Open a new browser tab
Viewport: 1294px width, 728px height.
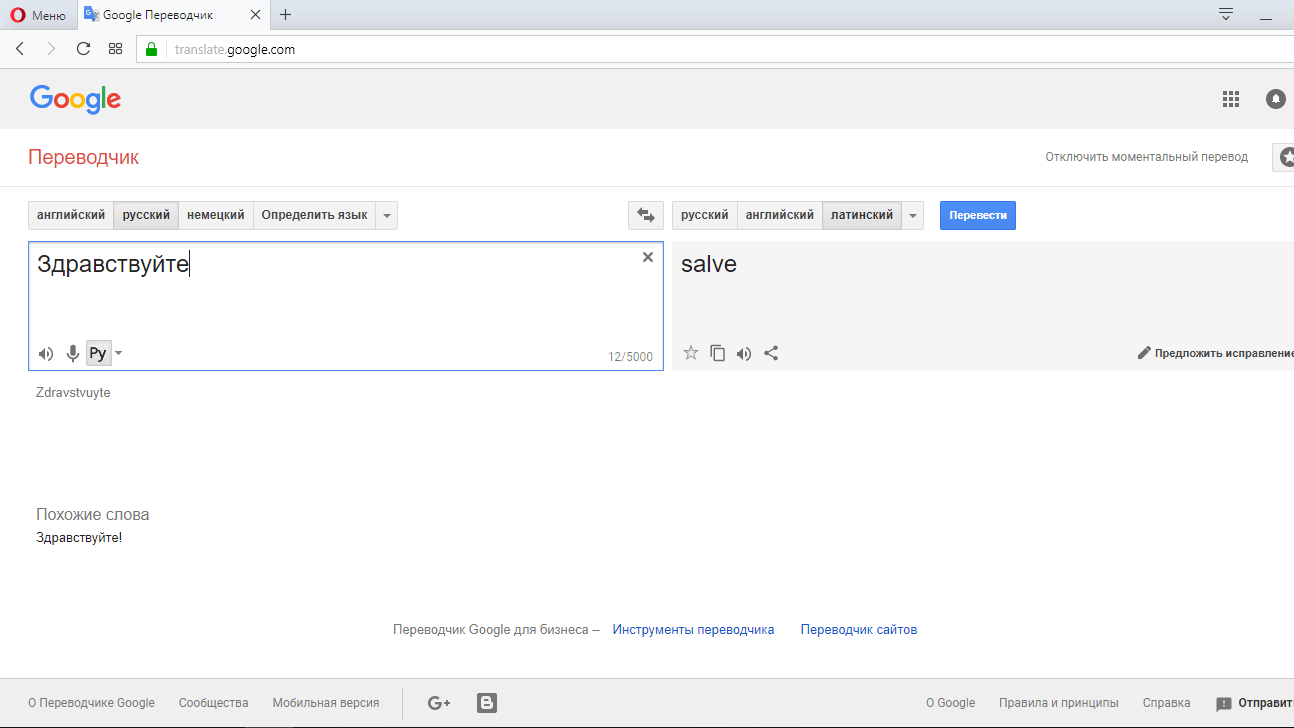click(285, 15)
